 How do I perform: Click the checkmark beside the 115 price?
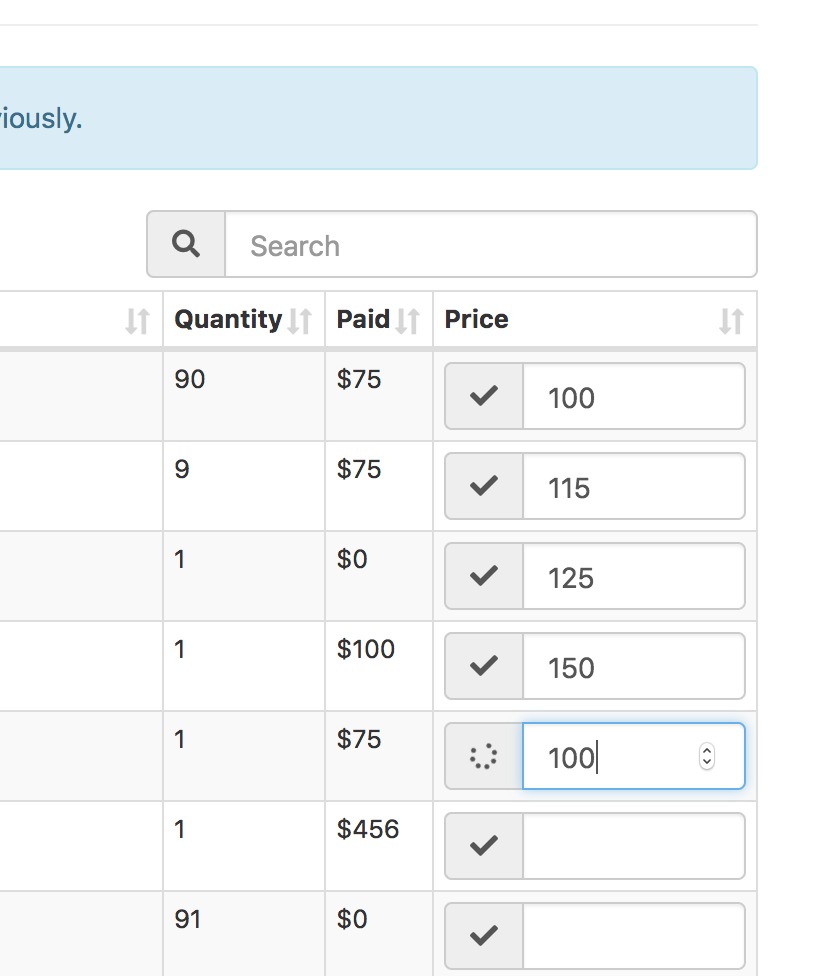pyautogui.click(x=483, y=486)
